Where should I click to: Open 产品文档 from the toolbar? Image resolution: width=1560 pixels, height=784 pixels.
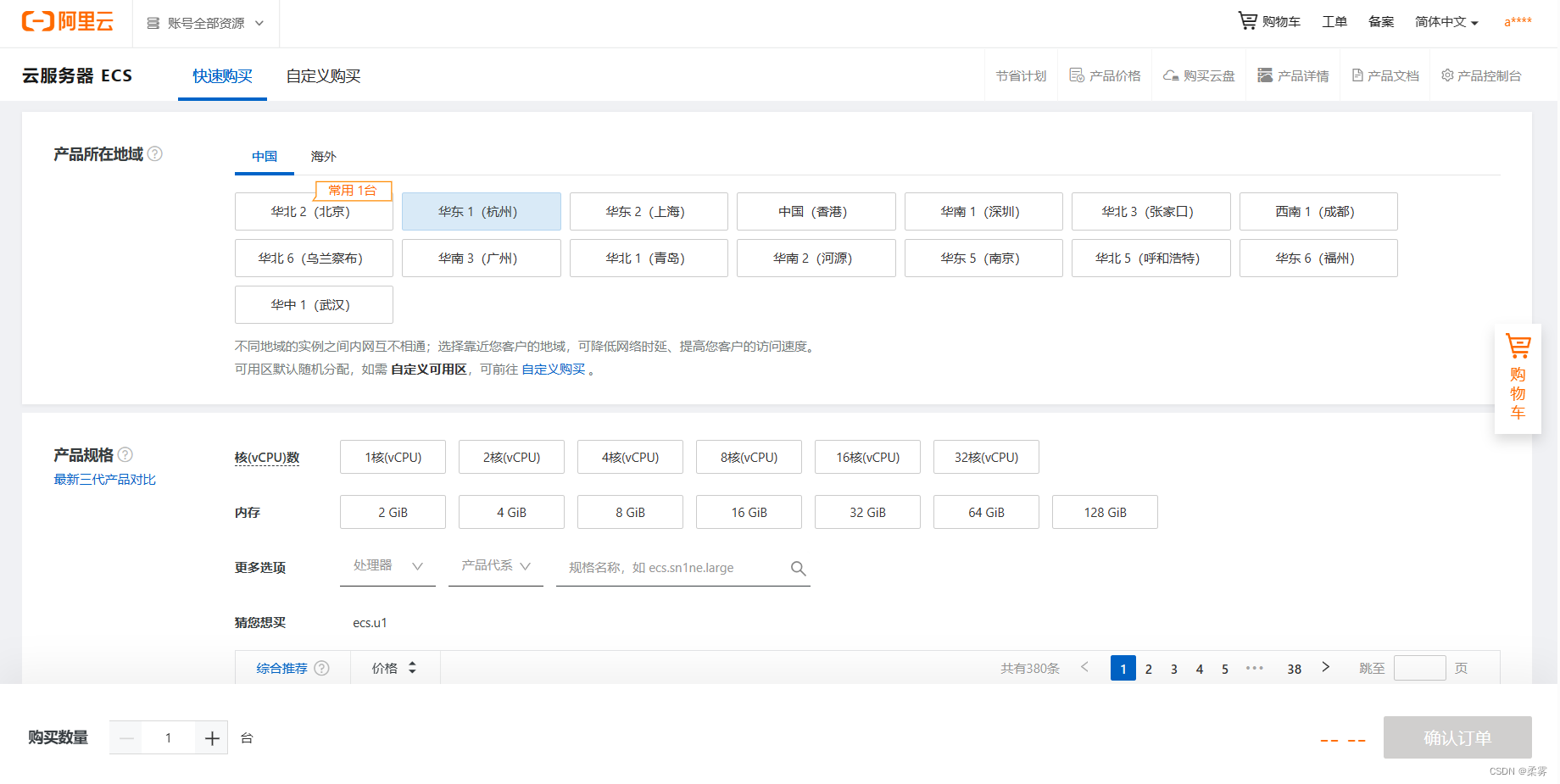(x=1385, y=75)
